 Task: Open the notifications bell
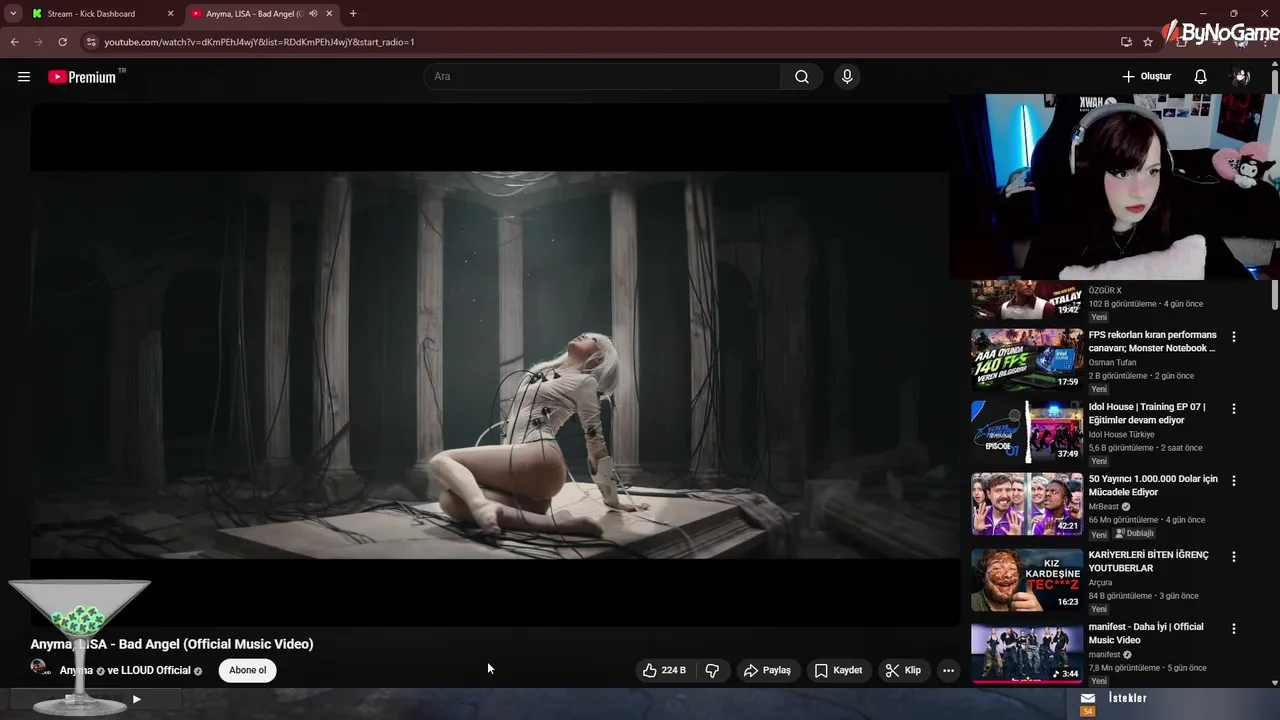1201,77
